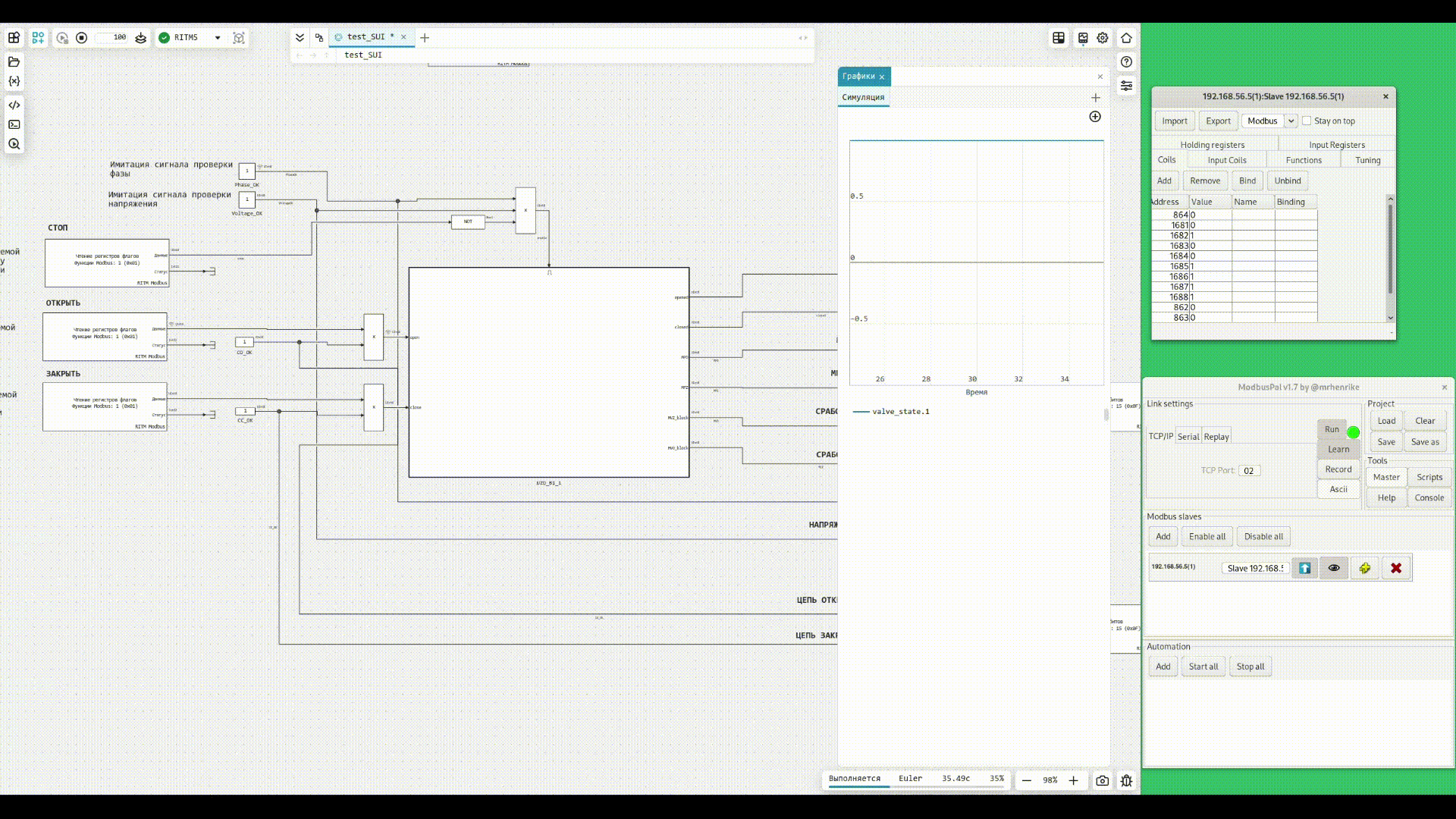Select the Serial link tab
1456x819 pixels.
point(1188,437)
